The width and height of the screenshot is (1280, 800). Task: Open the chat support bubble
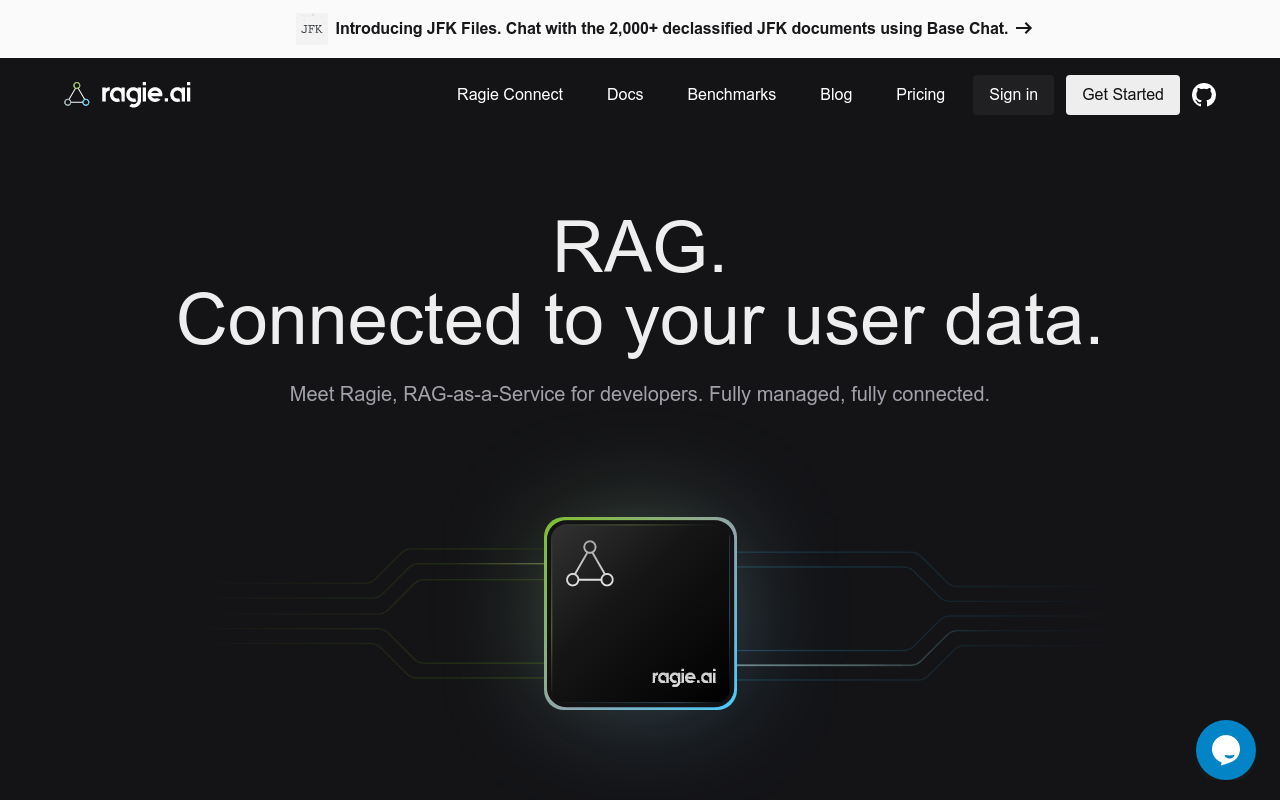coord(1226,750)
